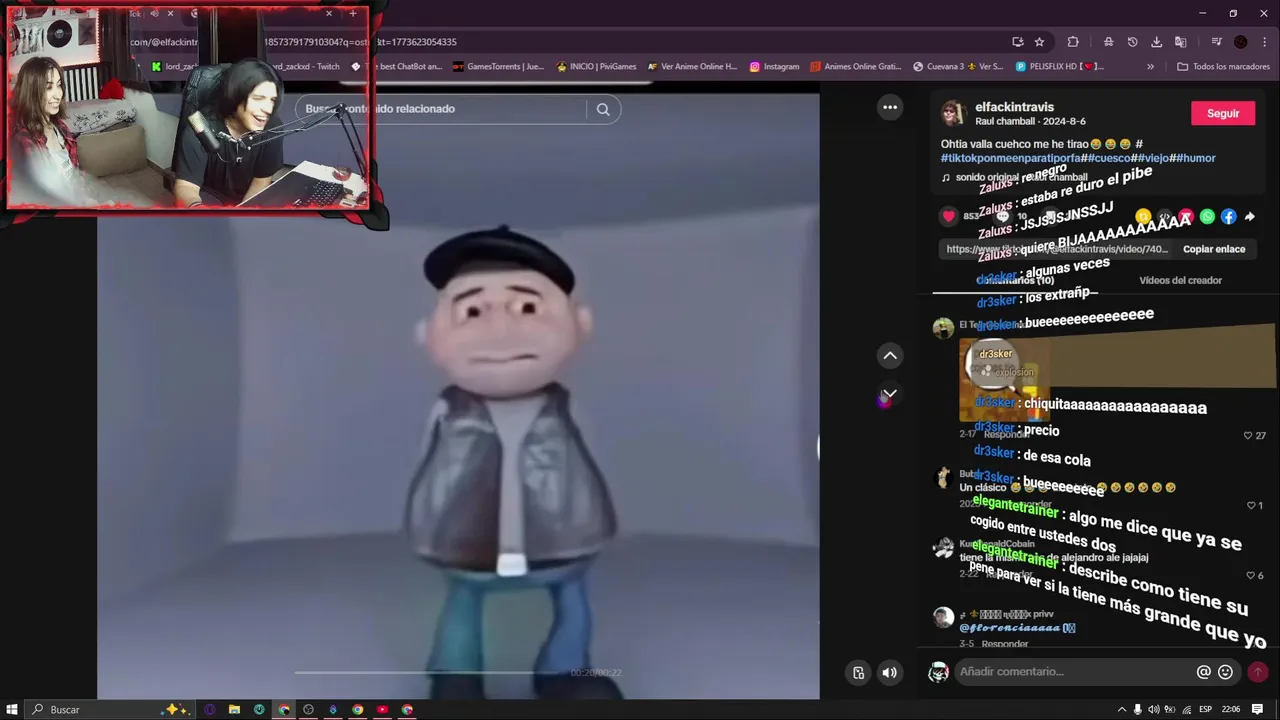This screenshot has height=720, width=1280.
Task: Follow elfackintravis with the Seguir button
Action: coord(1222,113)
